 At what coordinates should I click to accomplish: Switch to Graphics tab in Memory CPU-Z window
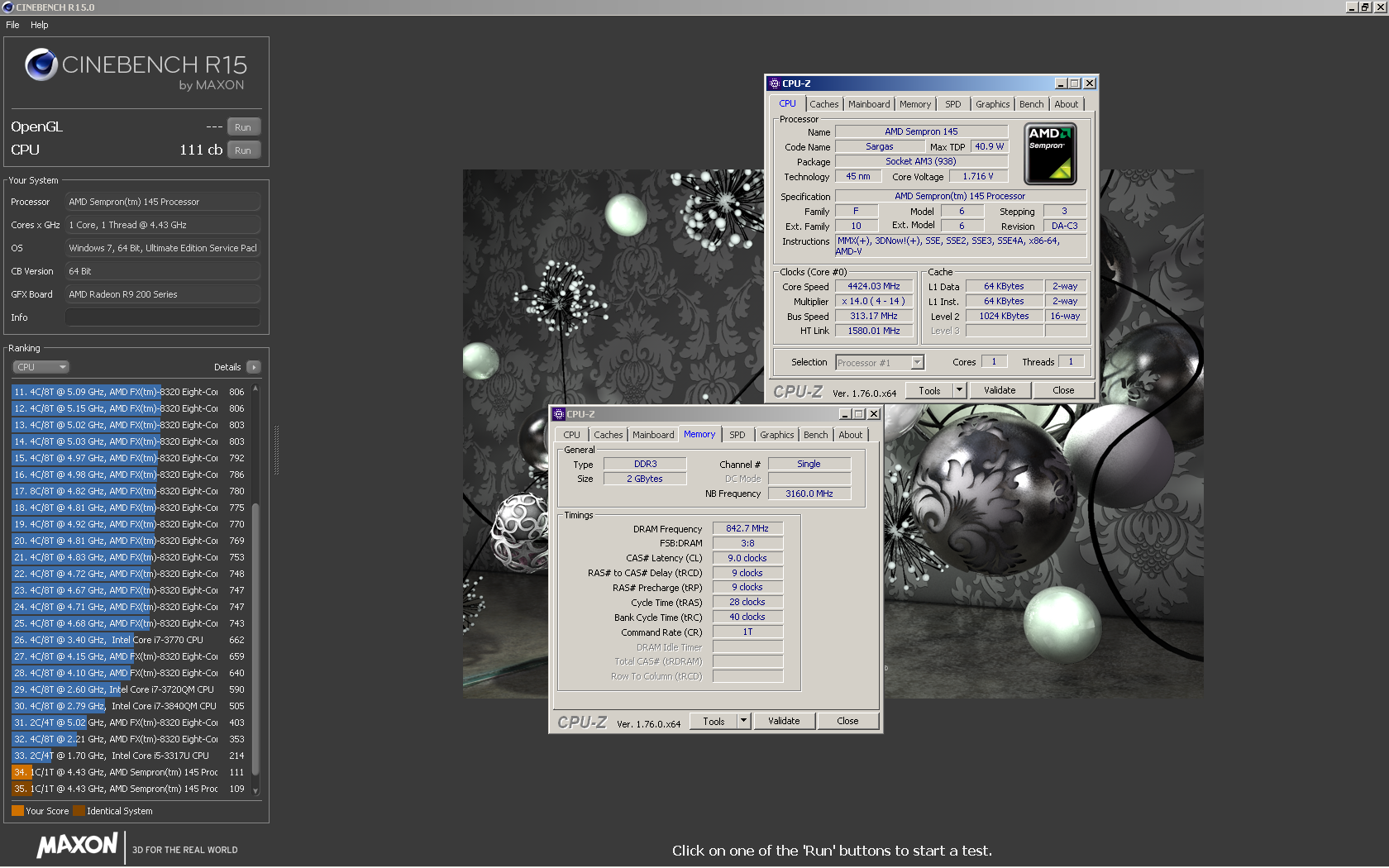[776, 435]
